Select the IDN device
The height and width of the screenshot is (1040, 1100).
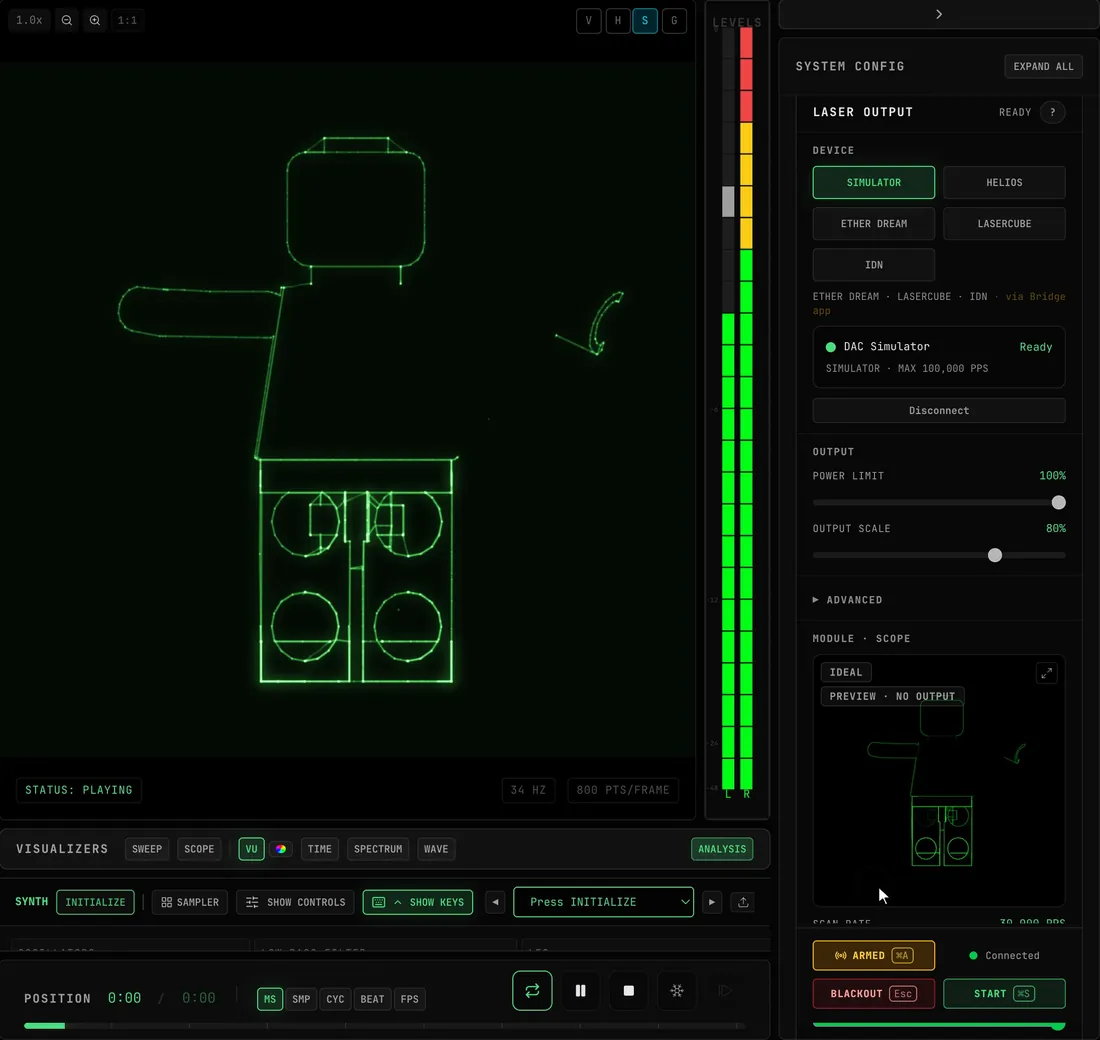pyautogui.click(x=873, y=265)
